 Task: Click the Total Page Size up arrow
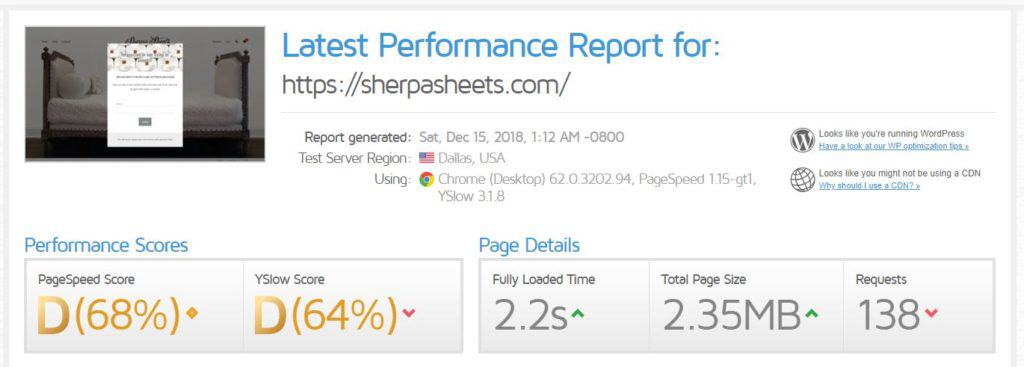point(811,314)
